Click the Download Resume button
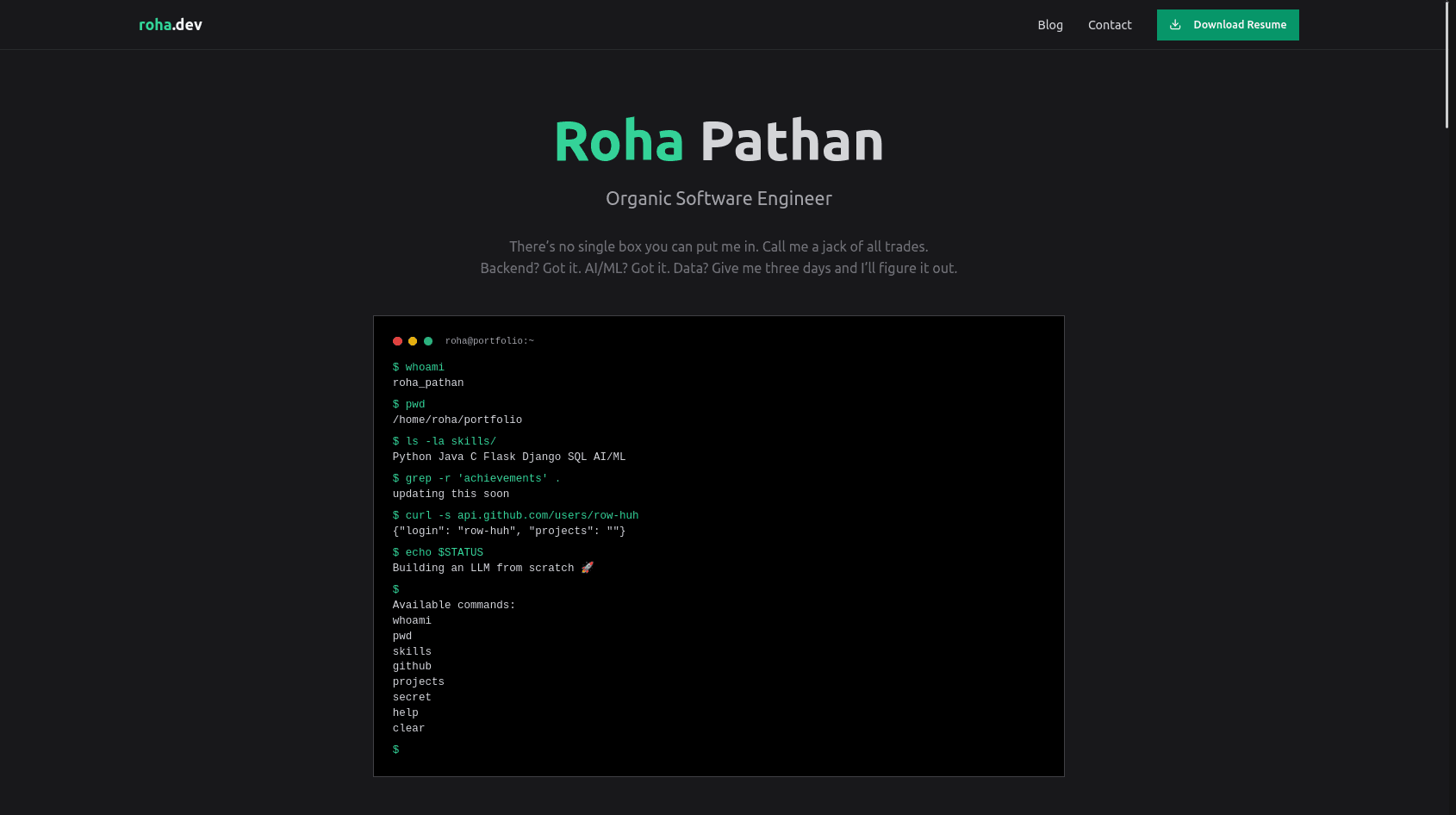This screenshot has width=1456, height=815. point(1228,25)
